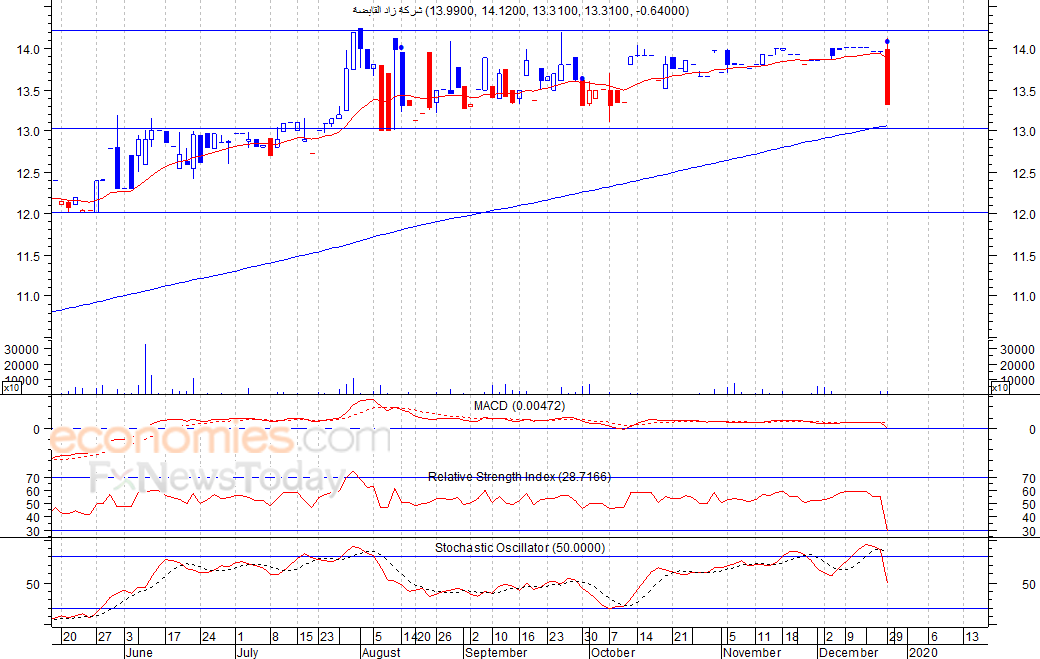Click the blue dot above the last candle
The width and height of the screenshot is (1040, 659).
887,41
